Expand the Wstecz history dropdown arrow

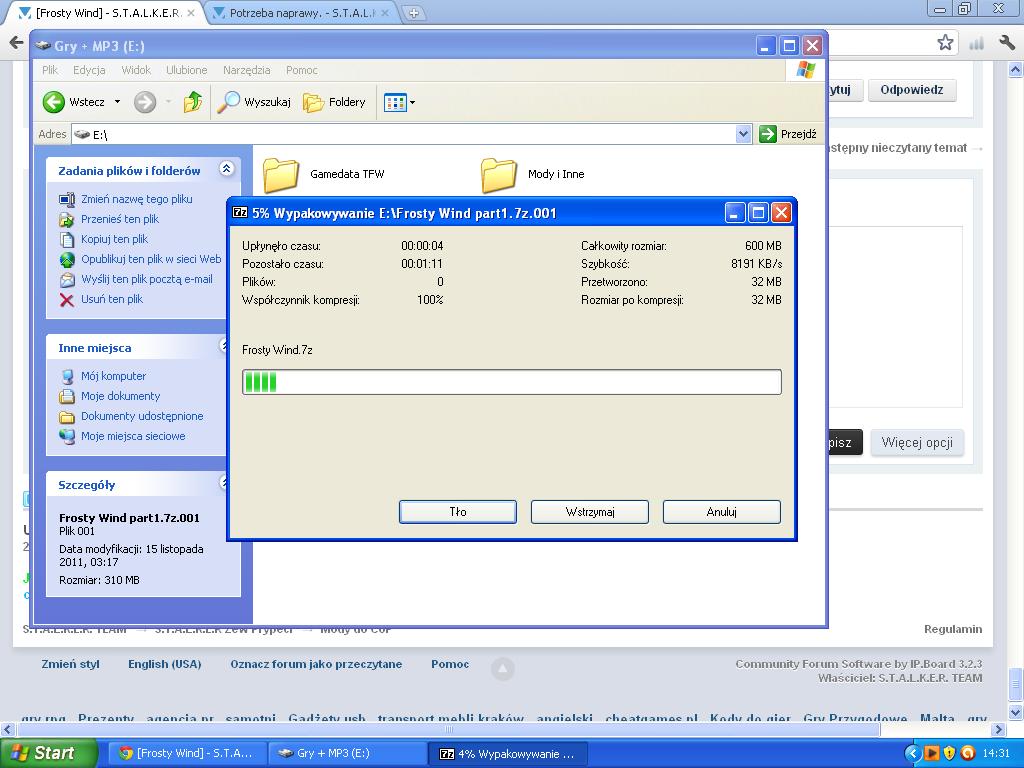point(117,102)
